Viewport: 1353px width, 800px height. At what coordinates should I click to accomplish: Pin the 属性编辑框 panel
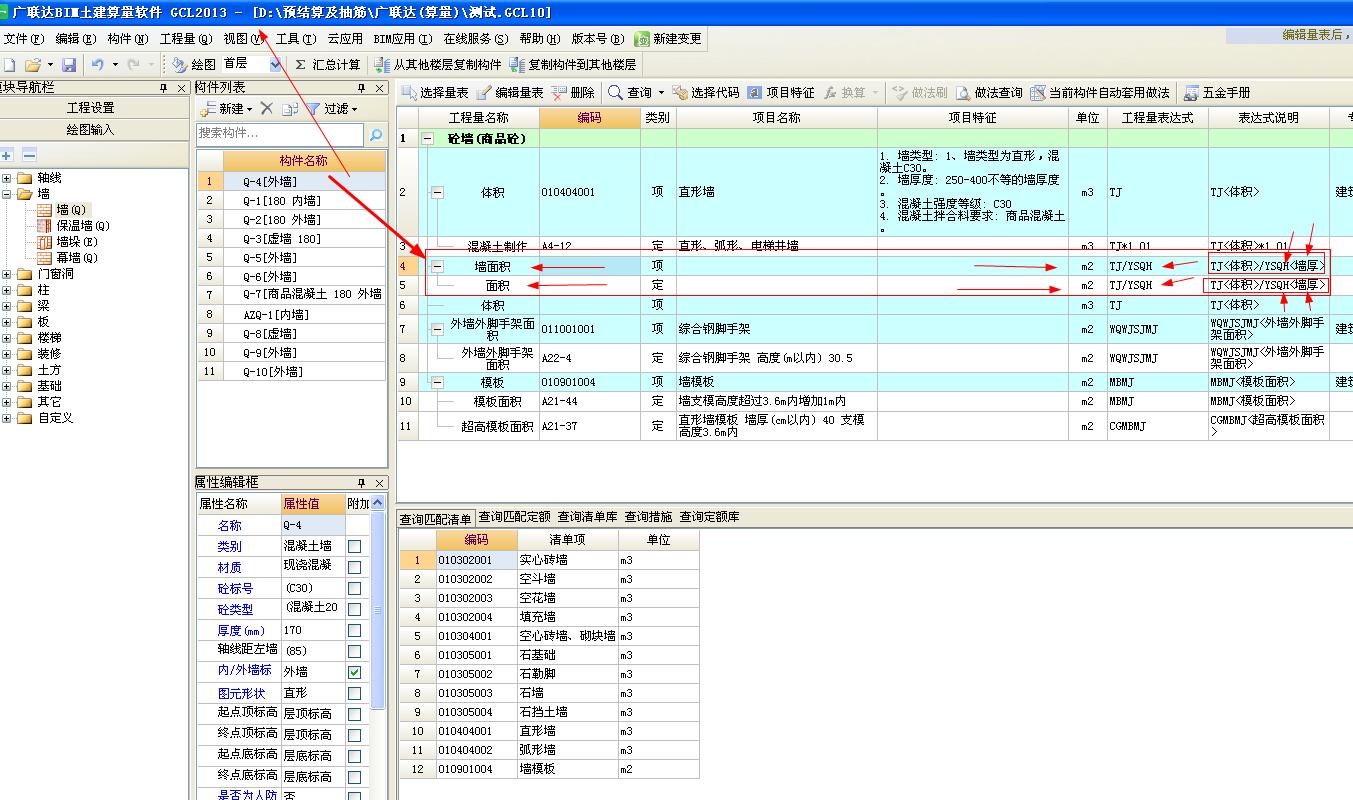362,483
